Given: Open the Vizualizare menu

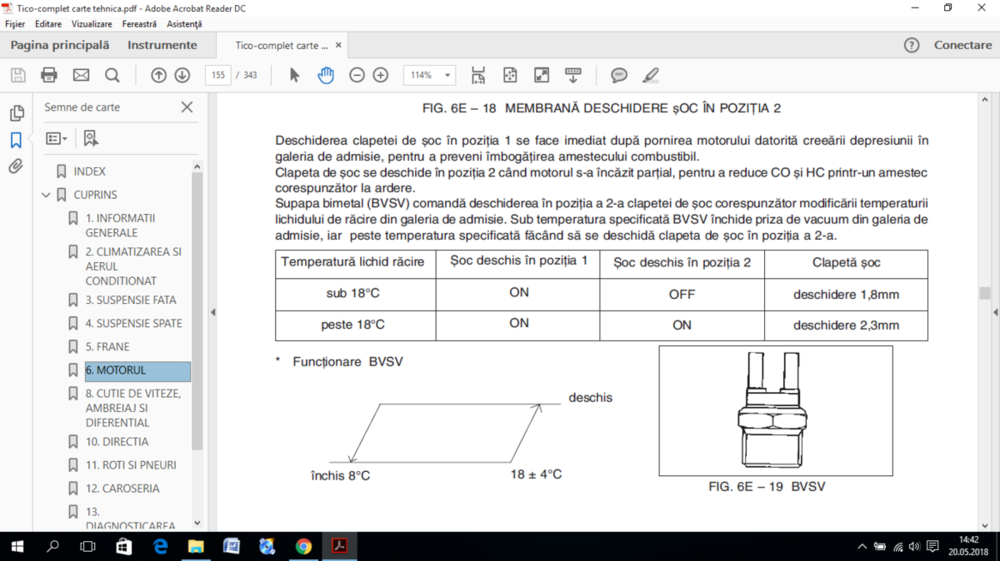Looking at the screenshot, I should (91, 23).
